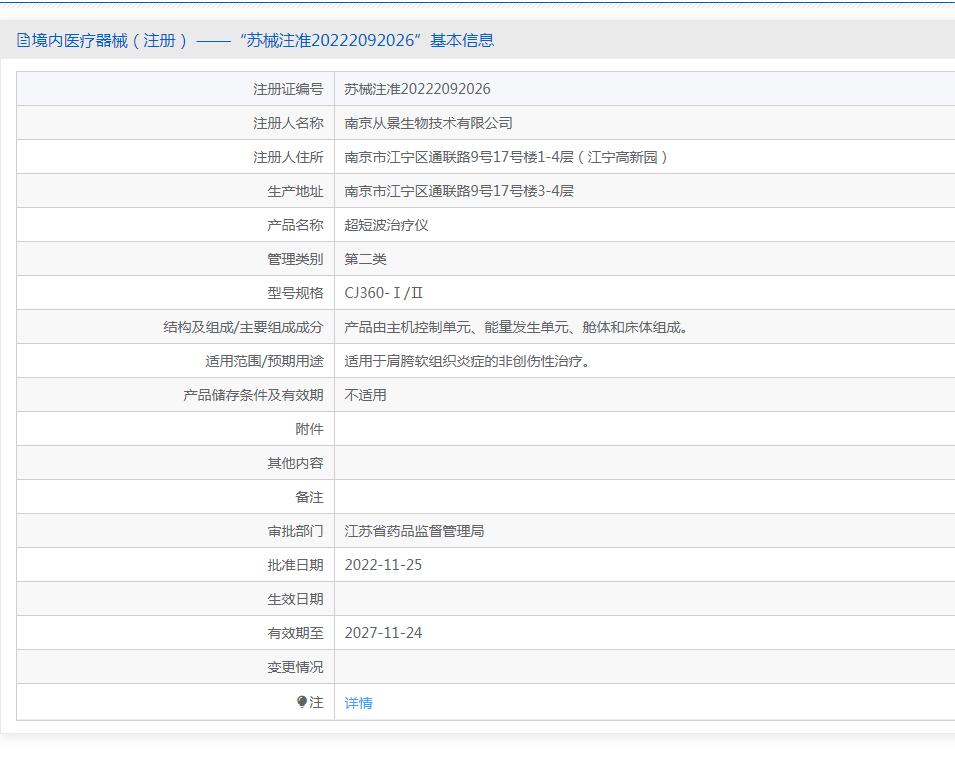
Task: Click the document icon in the page header
Action: coord(23,41)
